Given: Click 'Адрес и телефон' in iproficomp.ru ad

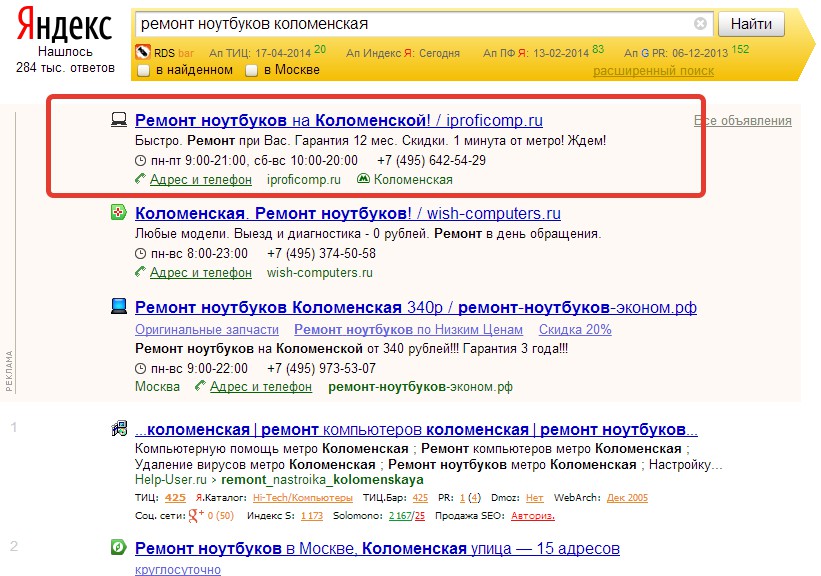Looking at the screenshot, I should 201,180.
